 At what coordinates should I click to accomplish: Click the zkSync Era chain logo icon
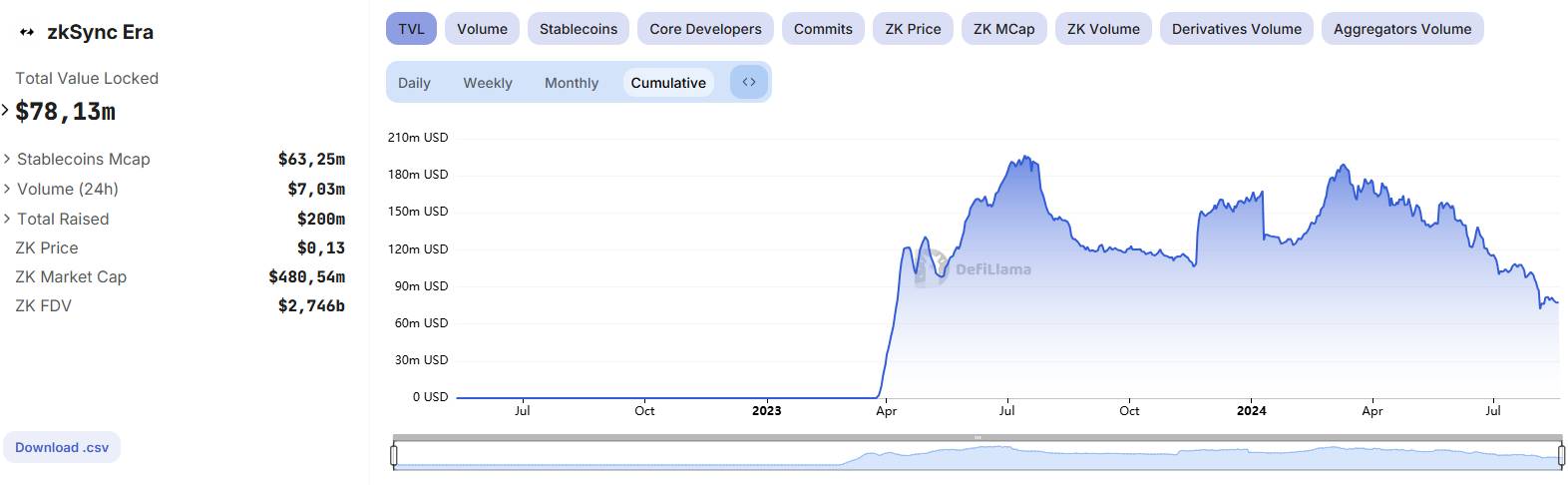tap(27, 32)
